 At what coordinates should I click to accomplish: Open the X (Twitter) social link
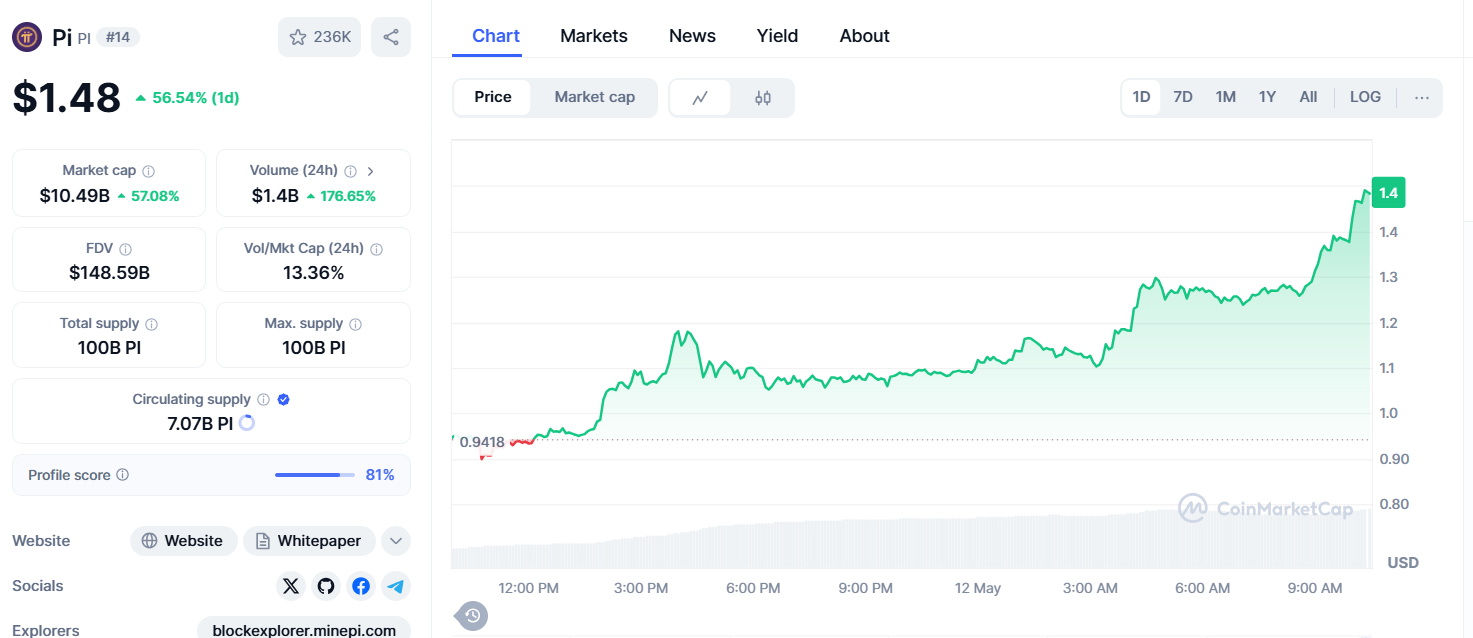click(x=291, y=586)
